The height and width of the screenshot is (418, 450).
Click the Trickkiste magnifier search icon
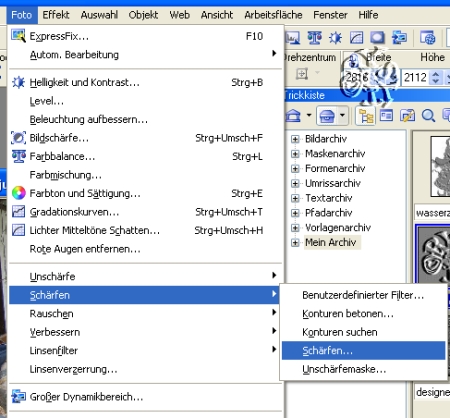(x=428, y=116)
